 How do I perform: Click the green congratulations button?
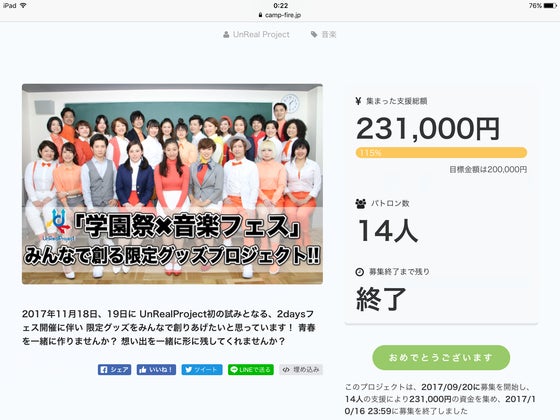pyautogui.click(x=441, y=358)
